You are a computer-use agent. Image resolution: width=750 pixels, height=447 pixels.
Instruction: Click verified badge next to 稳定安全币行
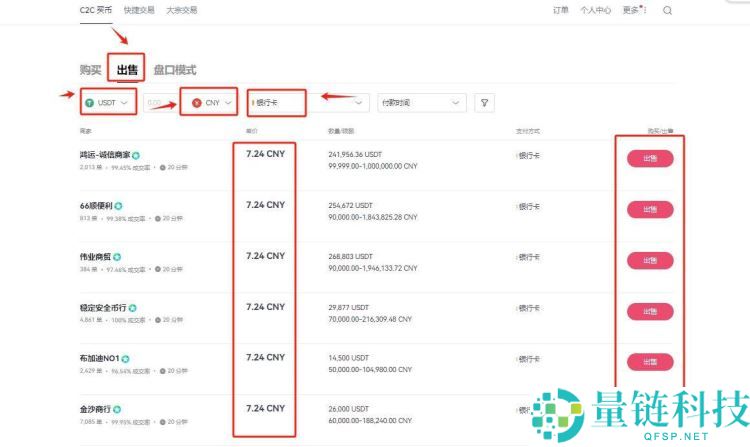coord(132,308)
